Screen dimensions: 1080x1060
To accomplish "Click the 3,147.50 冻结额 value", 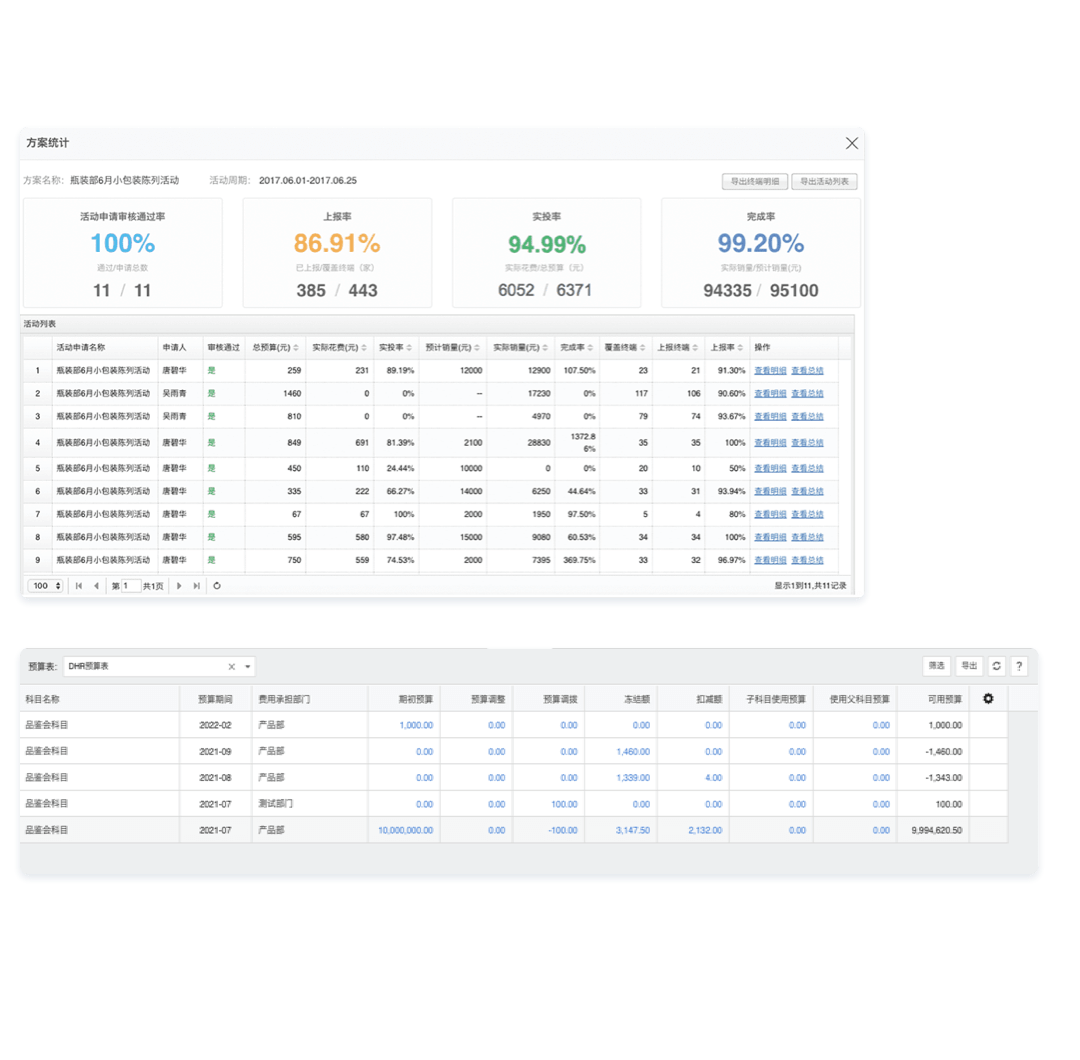I will pyautogui.click(x=633, y=831).
